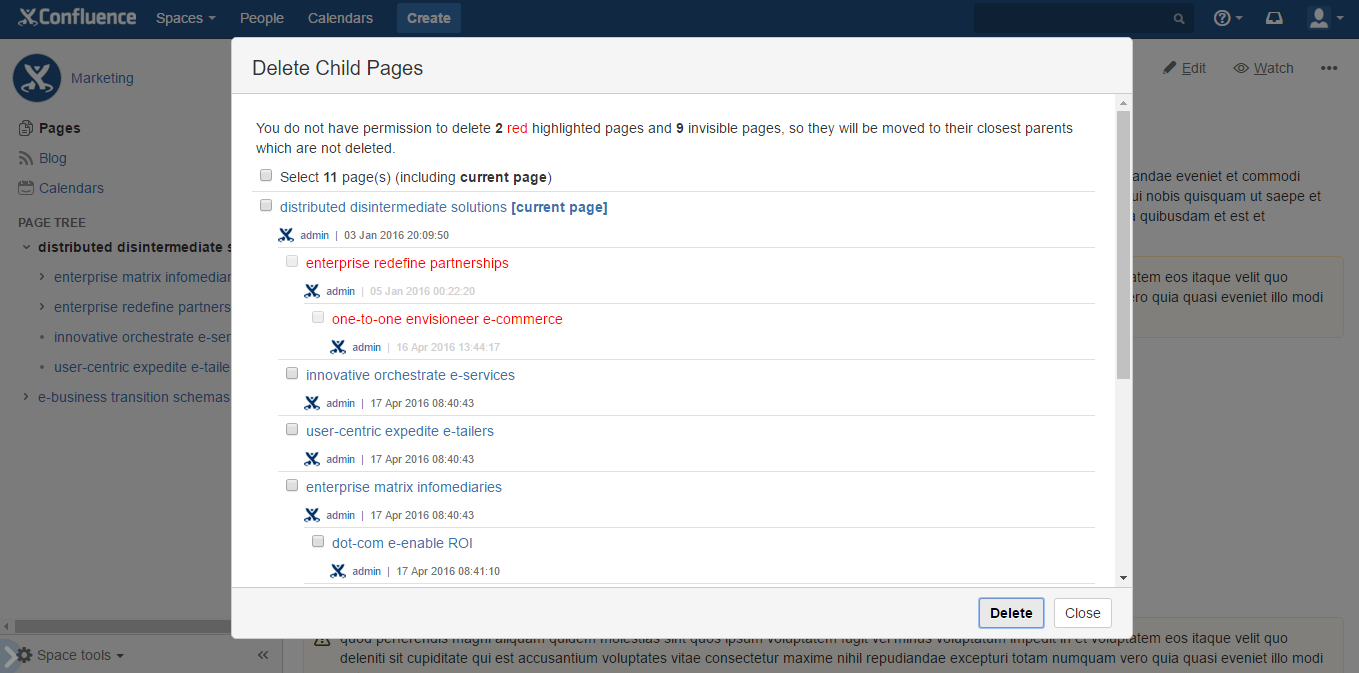The width and height of the screenshot is (1359, 673).
Task: Collapse sidebar with double chevron icon
Action: [263, 655]
